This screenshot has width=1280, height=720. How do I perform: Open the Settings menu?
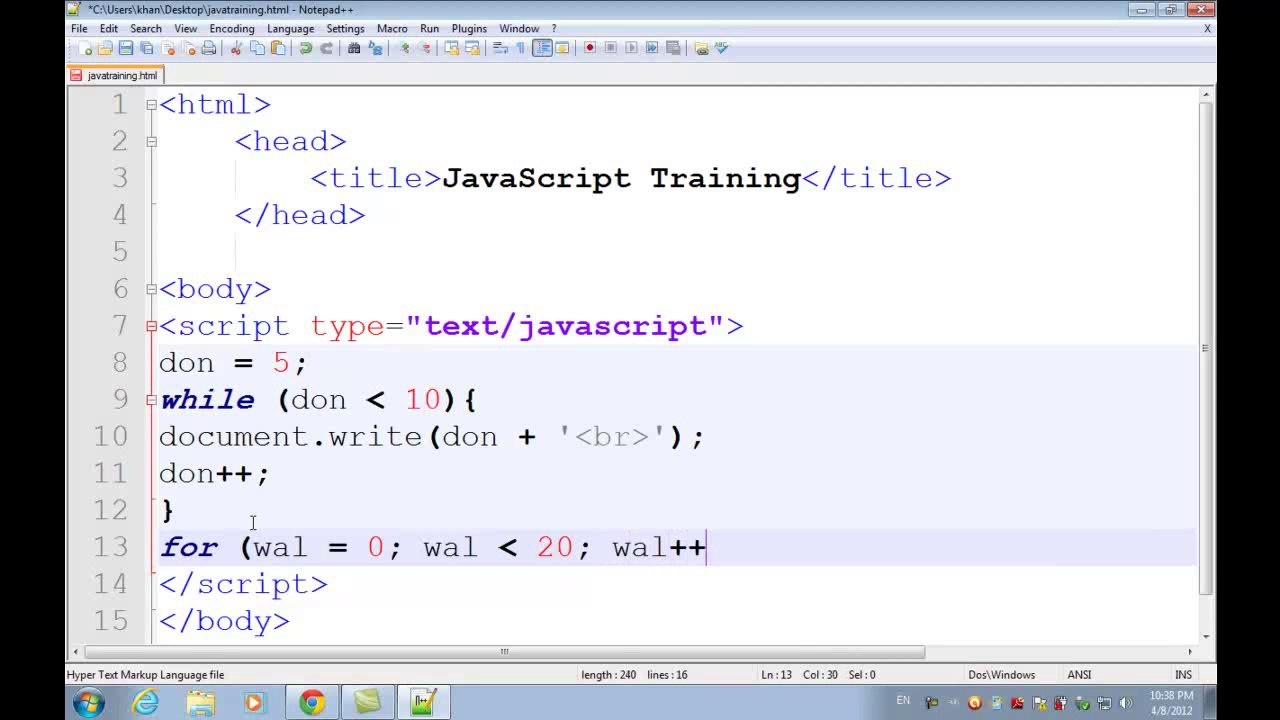click(345, 29)
